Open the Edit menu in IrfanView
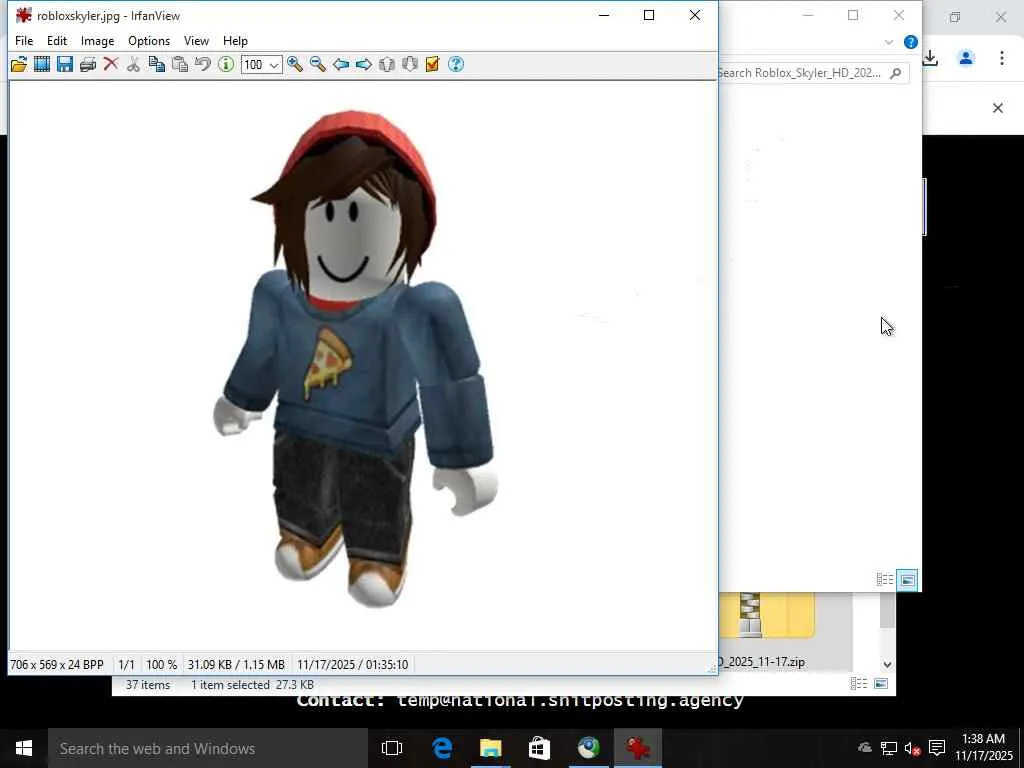Screen dimensions: 1024x768 point(57,40)
